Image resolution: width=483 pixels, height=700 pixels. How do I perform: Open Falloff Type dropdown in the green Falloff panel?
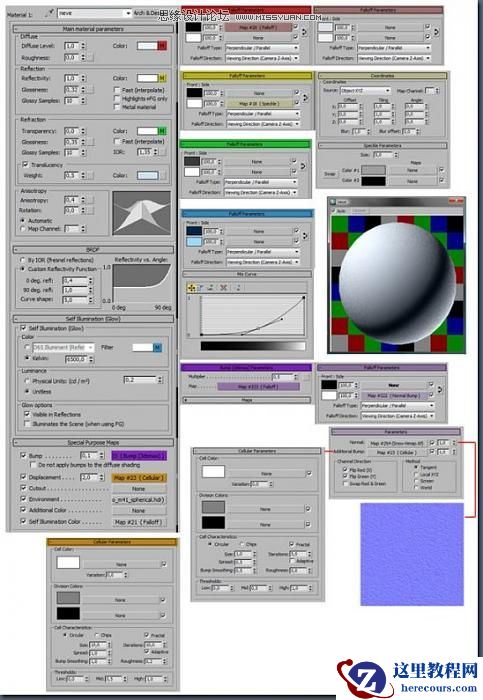pos(261,182)
